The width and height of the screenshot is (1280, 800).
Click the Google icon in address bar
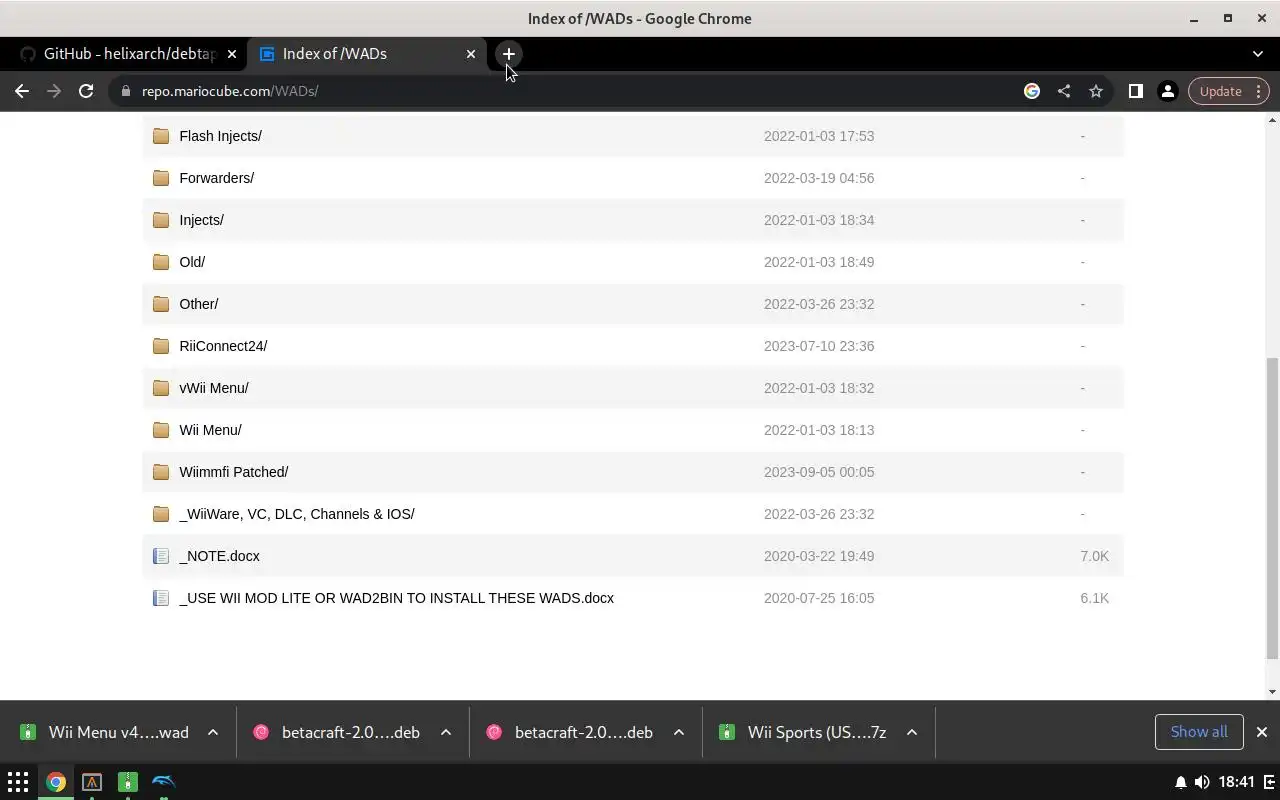1032,91
